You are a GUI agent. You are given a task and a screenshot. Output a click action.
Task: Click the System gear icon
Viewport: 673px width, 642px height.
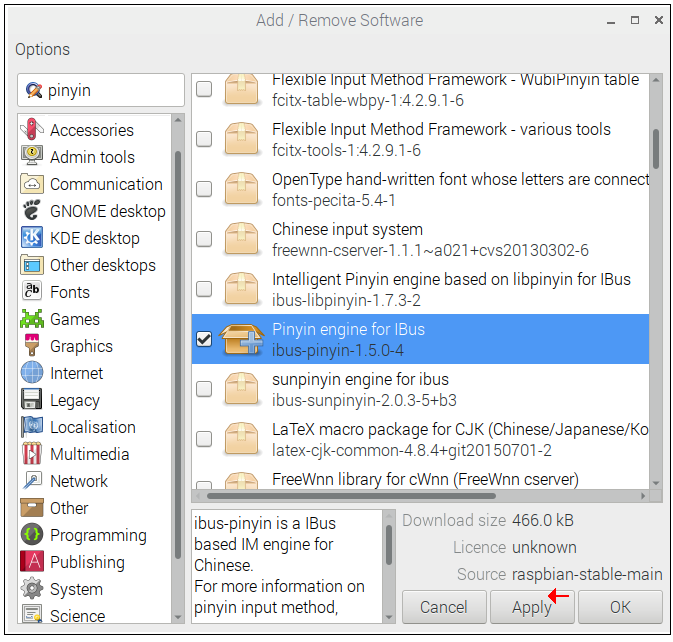coord(32,588)
